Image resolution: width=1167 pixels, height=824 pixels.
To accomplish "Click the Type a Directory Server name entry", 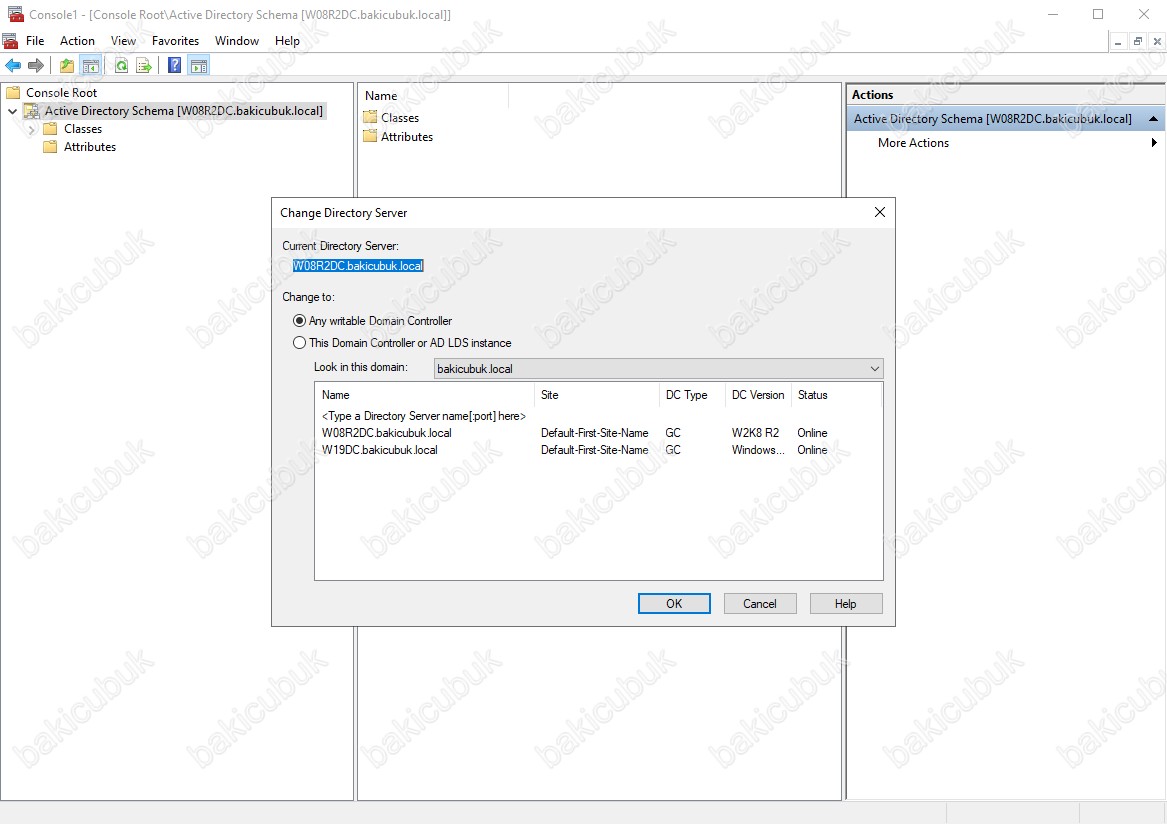I will pos(423,416).
